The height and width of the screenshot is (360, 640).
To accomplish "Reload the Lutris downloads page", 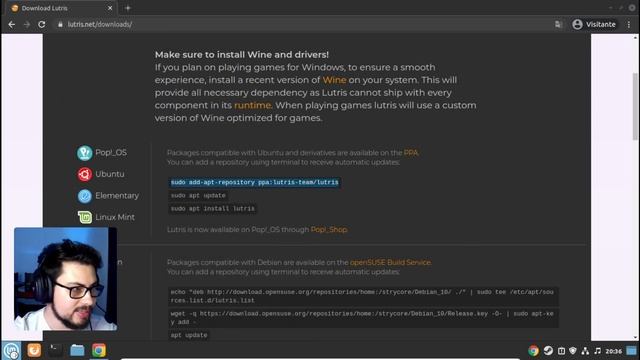I will tap(42, 24).
